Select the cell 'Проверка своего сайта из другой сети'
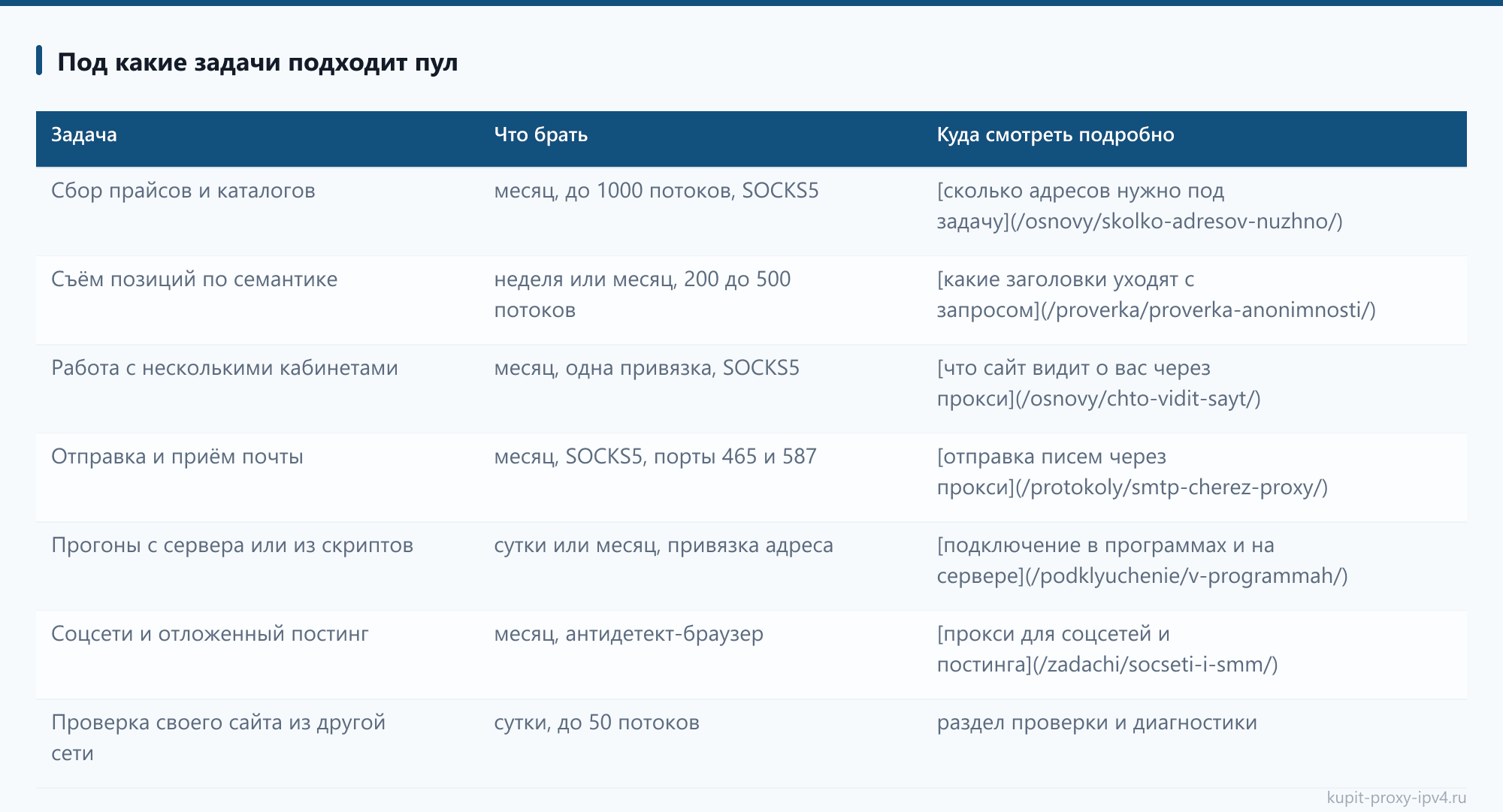Image resolution: width=1503 pixels, height=812 pixels. tap(257, 743)
